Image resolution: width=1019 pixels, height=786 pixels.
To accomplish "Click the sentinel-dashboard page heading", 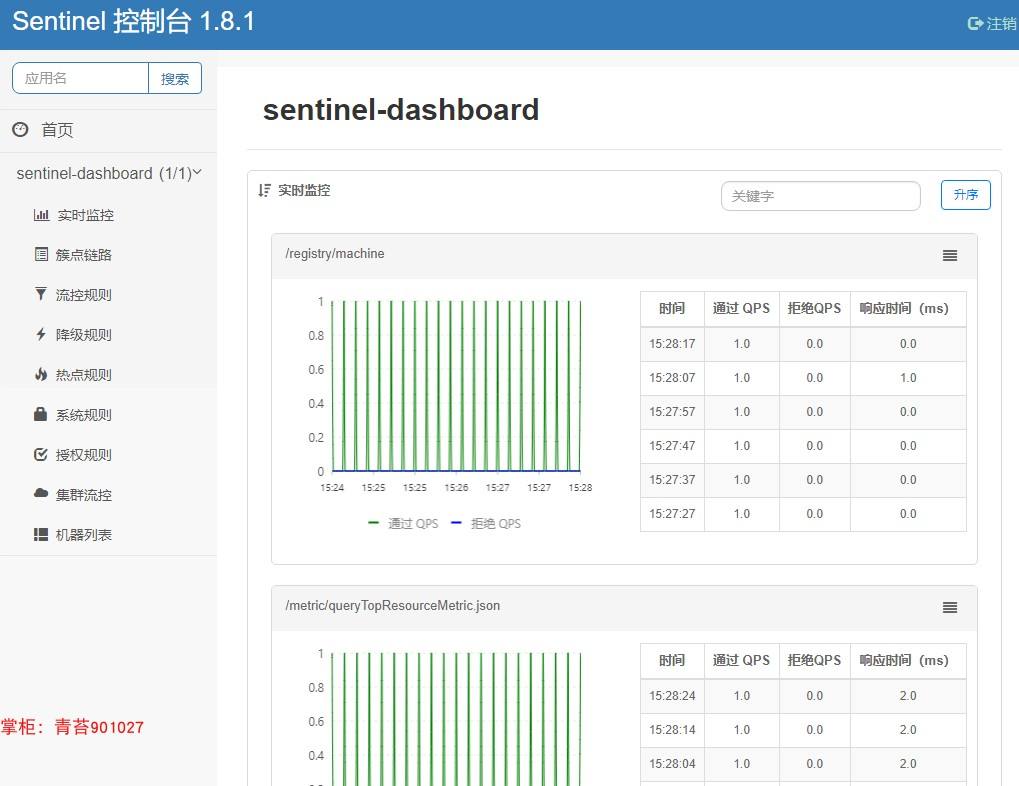I will tap(401, 109).
